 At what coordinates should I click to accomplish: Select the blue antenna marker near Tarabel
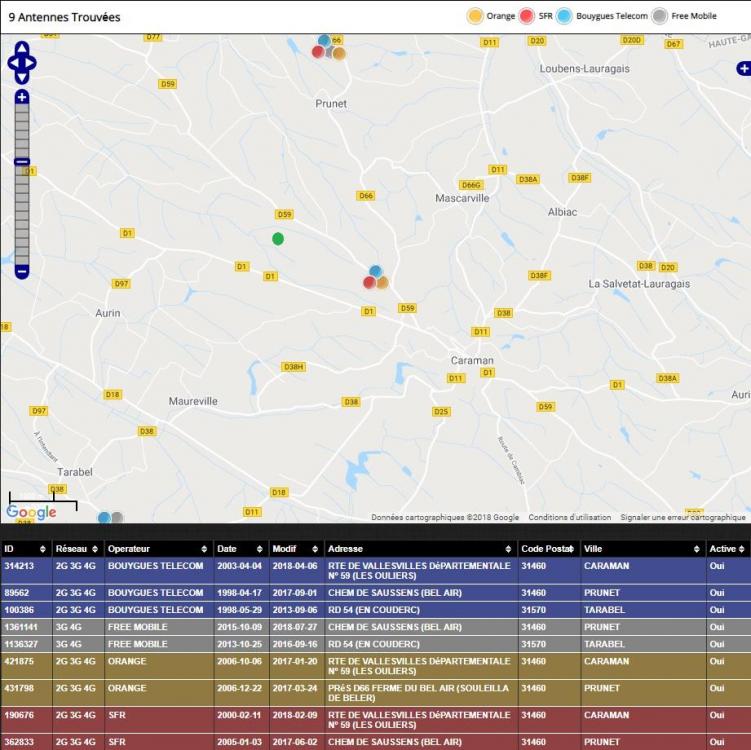tap(104, 517)
